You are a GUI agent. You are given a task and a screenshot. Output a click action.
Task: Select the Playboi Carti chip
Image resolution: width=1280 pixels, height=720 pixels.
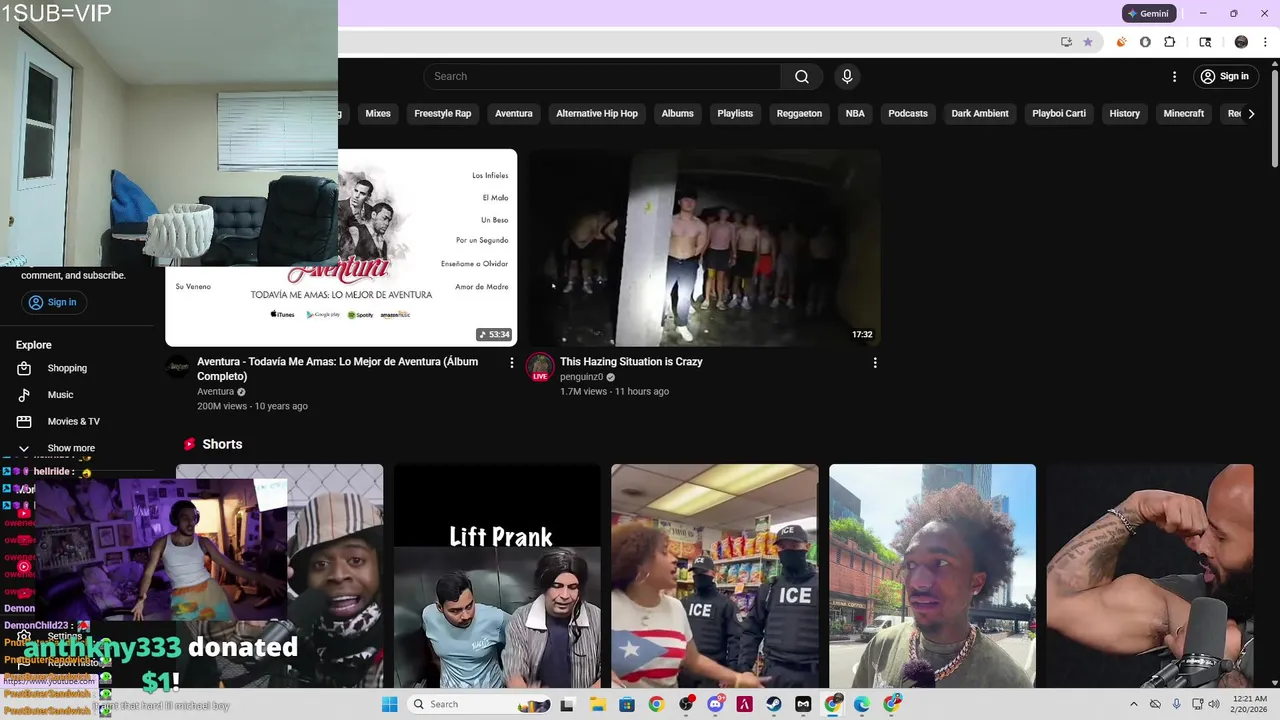pyautogui.click(x=1059, y=114)
